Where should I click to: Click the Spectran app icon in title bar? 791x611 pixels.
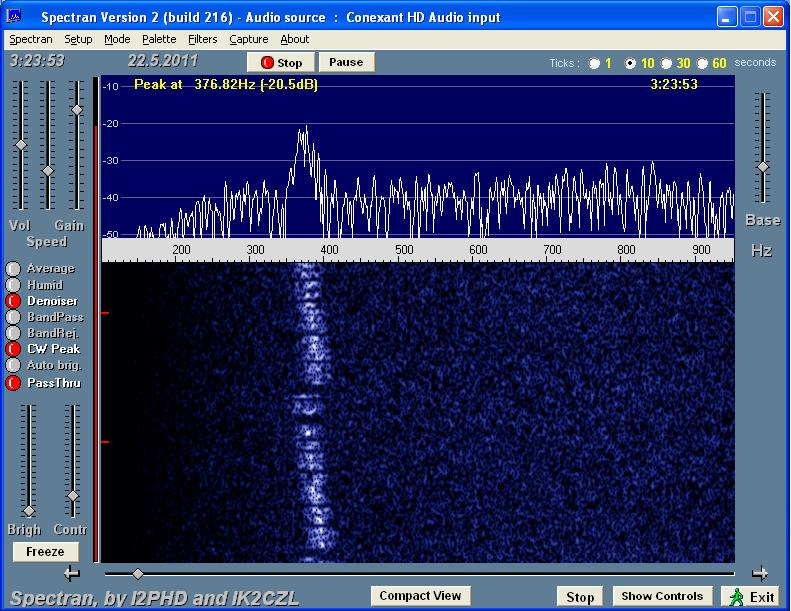(x=14, y=17)
